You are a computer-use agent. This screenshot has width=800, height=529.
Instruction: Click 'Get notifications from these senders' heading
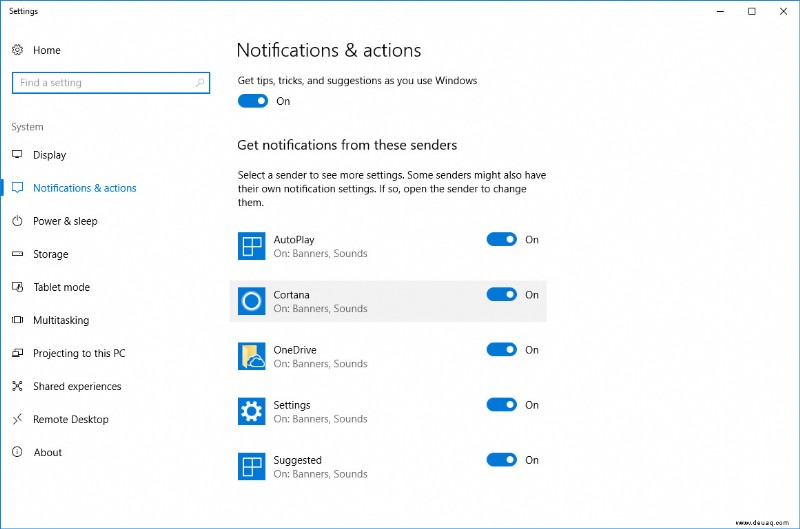tap(347, 145)
